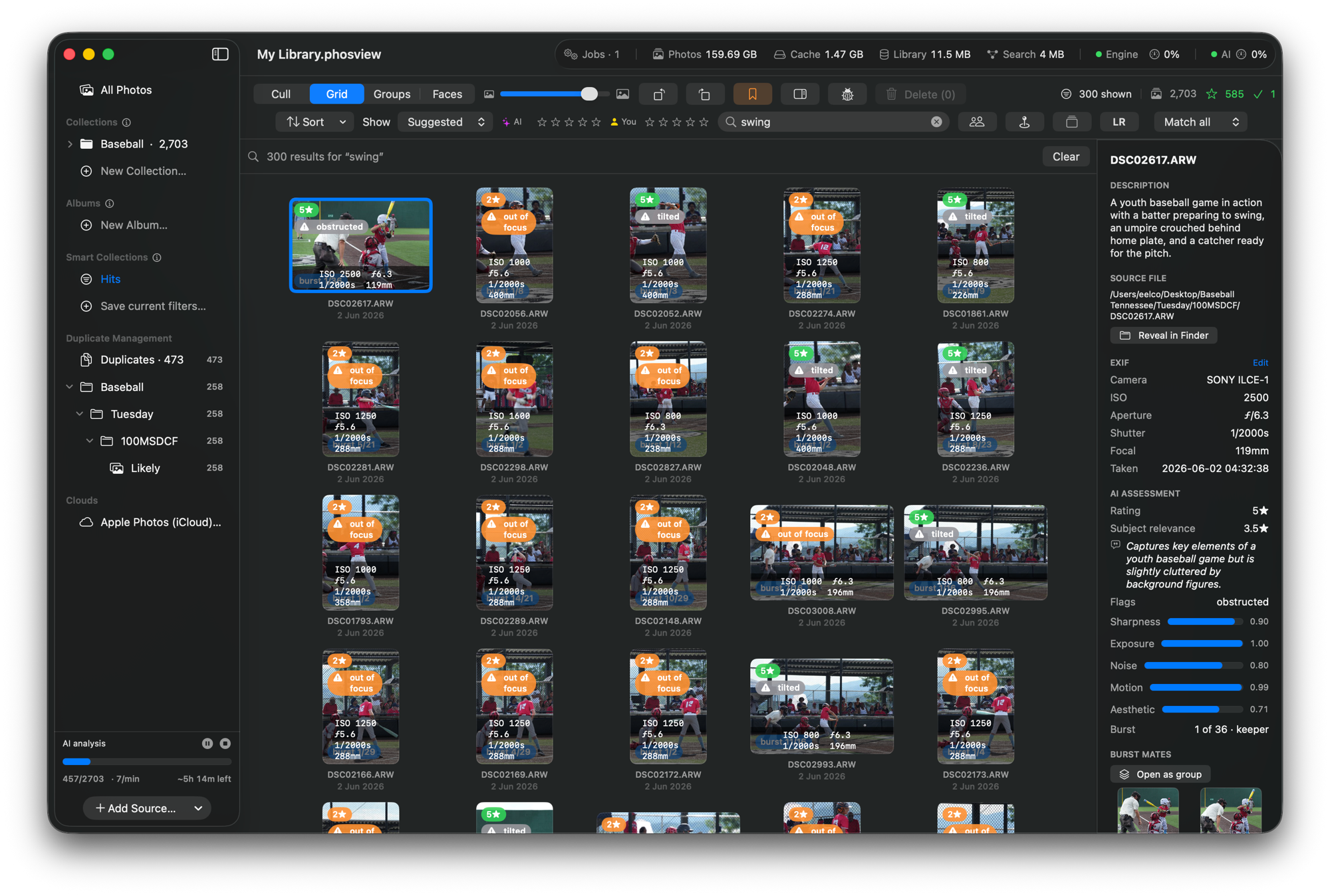This screenshot has height=896, width=1330.
Task: Select thumbnail DSC02056.ARW
Action: 514,245
